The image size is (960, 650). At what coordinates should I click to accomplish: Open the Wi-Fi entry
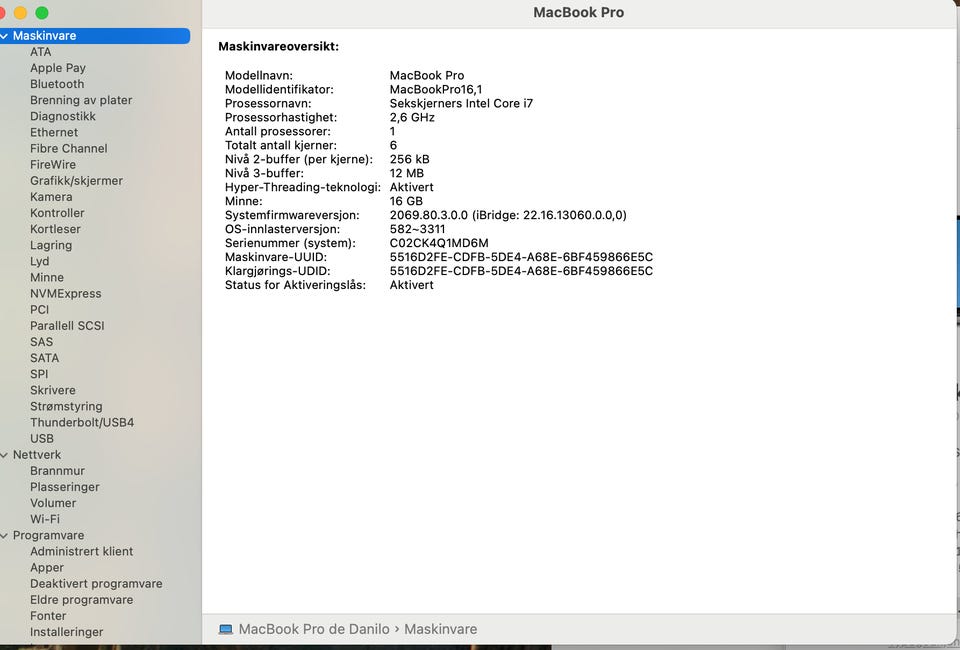pos(45,519)
